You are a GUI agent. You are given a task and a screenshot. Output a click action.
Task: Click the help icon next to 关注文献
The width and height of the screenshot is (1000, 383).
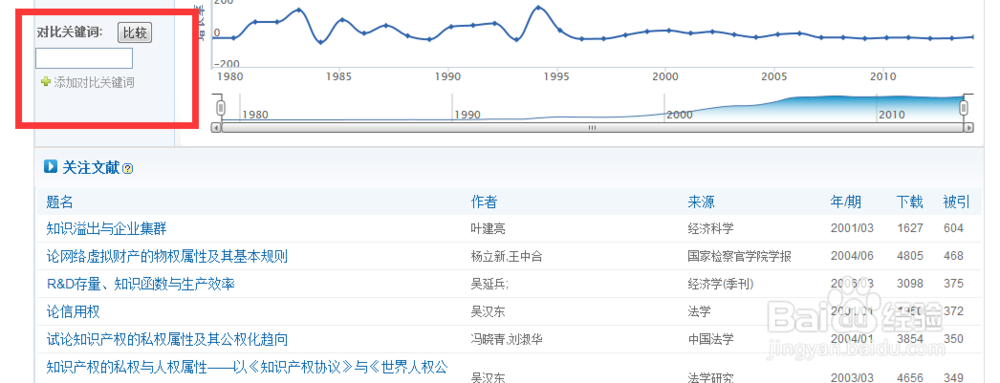pos(128,169)
